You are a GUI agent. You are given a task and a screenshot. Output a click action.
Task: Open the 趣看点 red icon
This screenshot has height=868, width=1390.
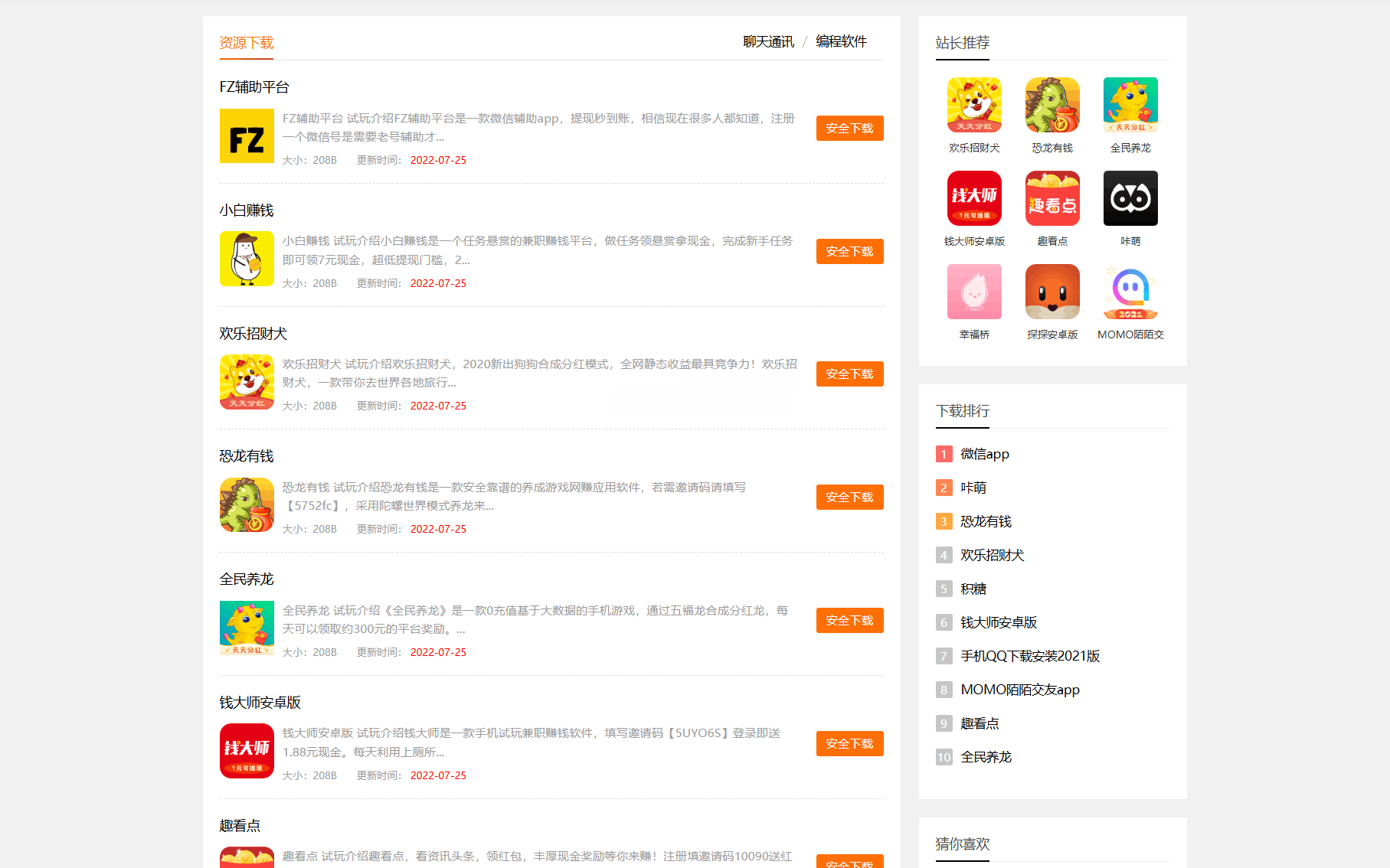(x=1051, y=198)
